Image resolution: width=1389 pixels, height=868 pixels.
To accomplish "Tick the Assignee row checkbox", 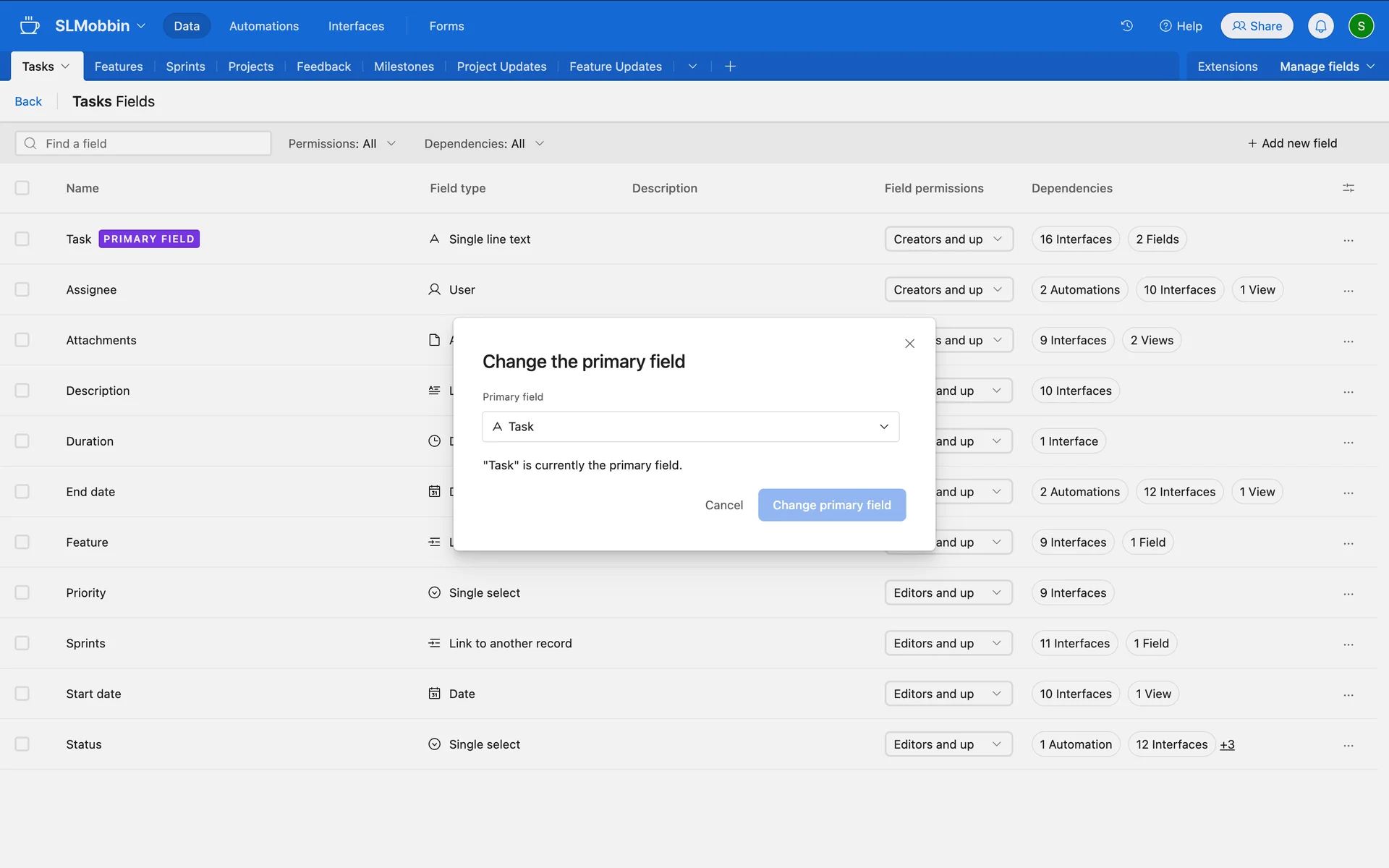I will [22, 289].
